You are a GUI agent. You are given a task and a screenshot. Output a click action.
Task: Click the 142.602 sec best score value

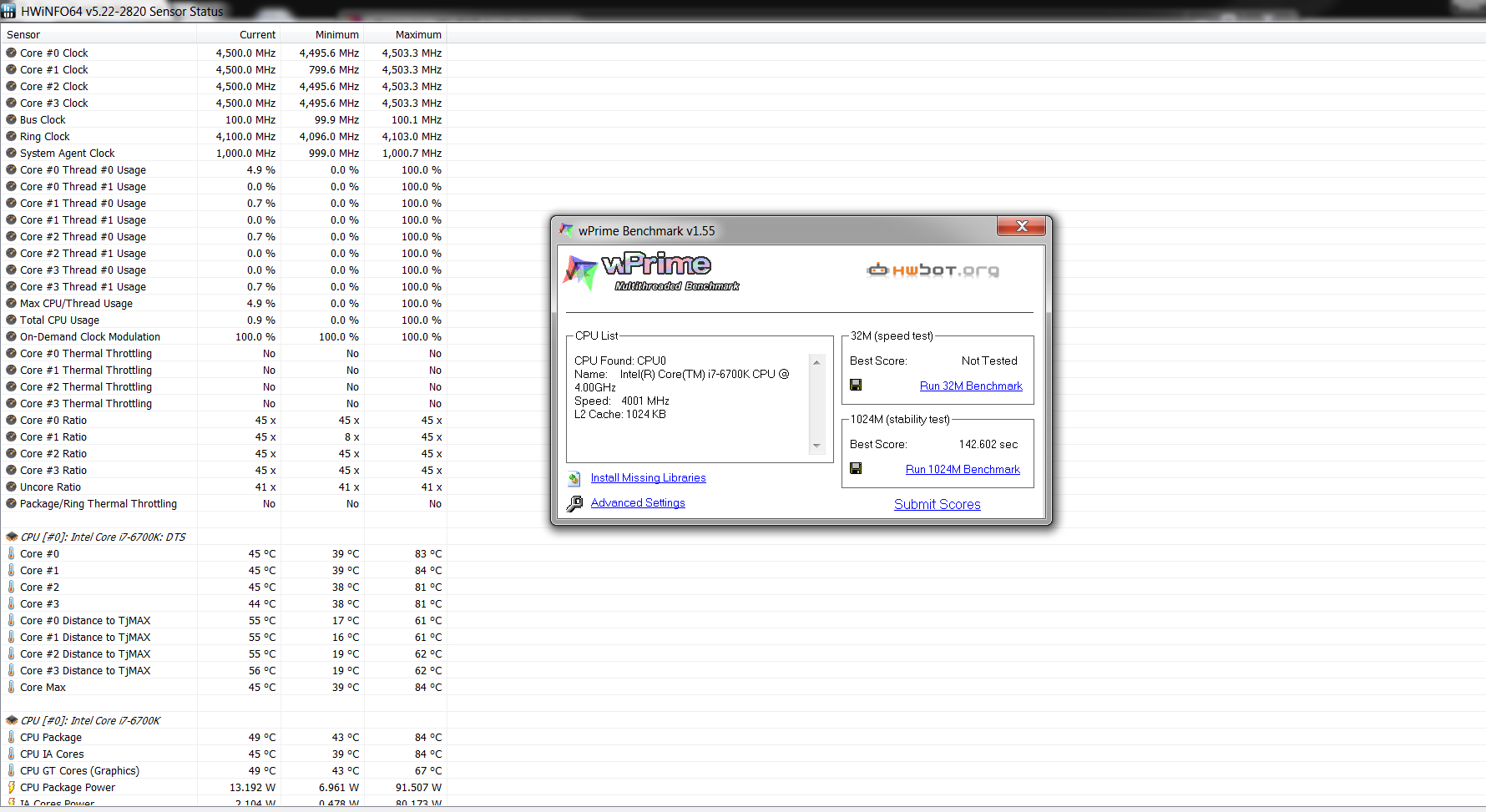pos(988,444)
